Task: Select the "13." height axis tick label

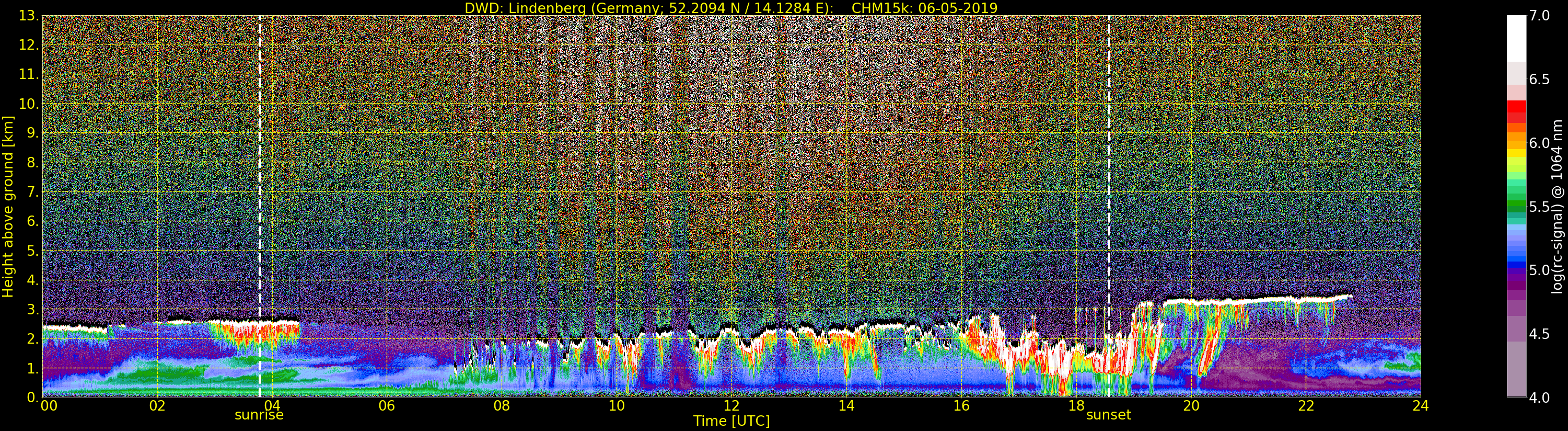Action: coord(29,16)
